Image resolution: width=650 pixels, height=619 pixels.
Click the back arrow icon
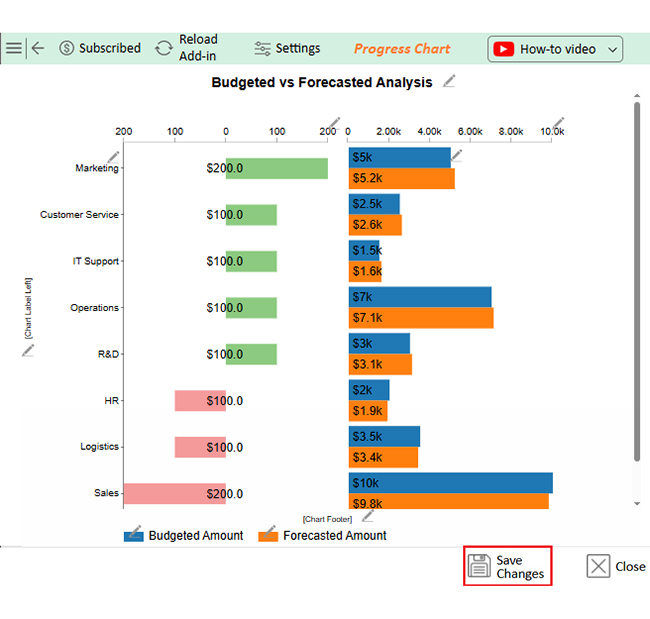pos(38,48)
